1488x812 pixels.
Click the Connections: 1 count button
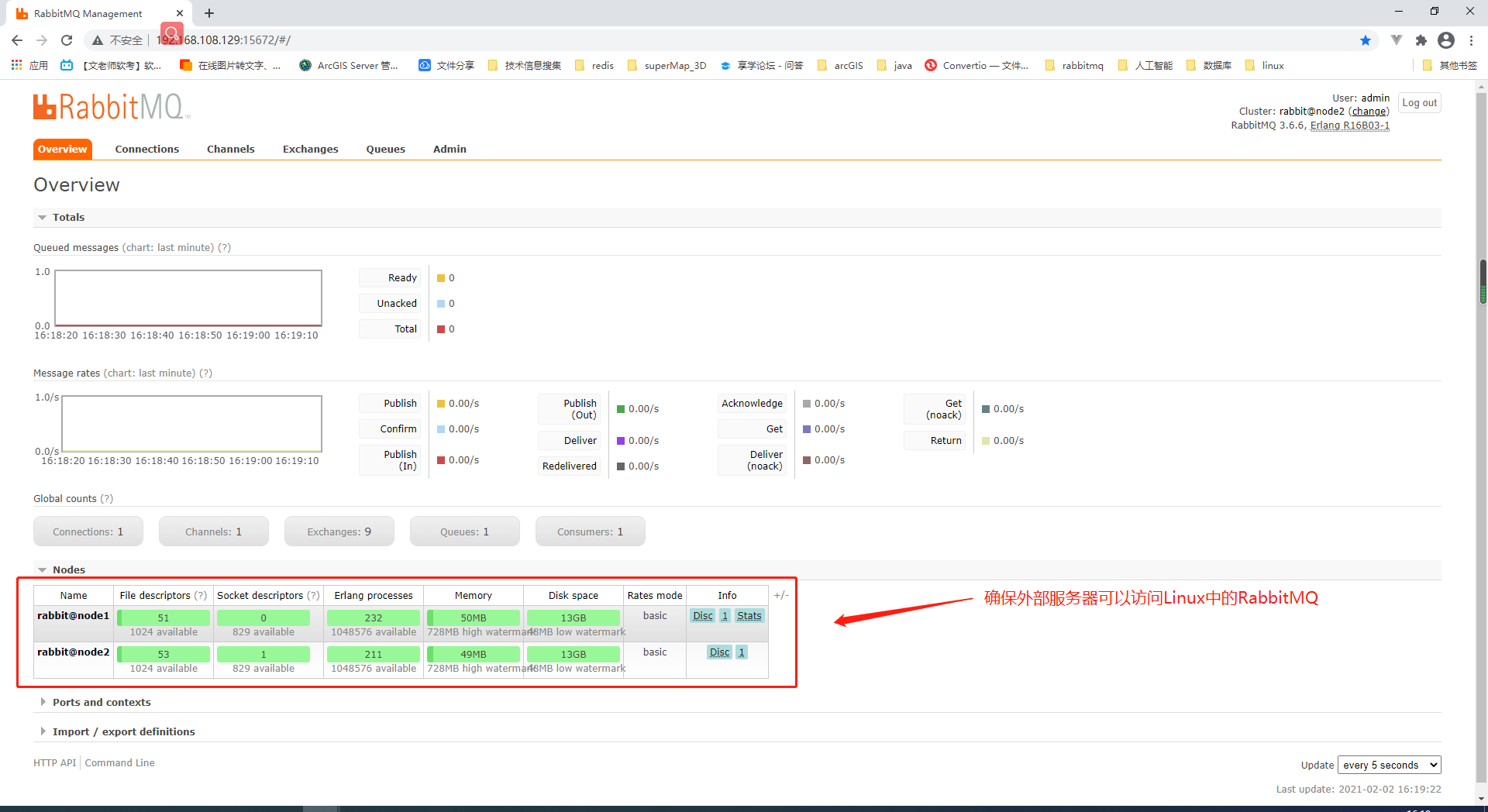(x=88, y=532)
